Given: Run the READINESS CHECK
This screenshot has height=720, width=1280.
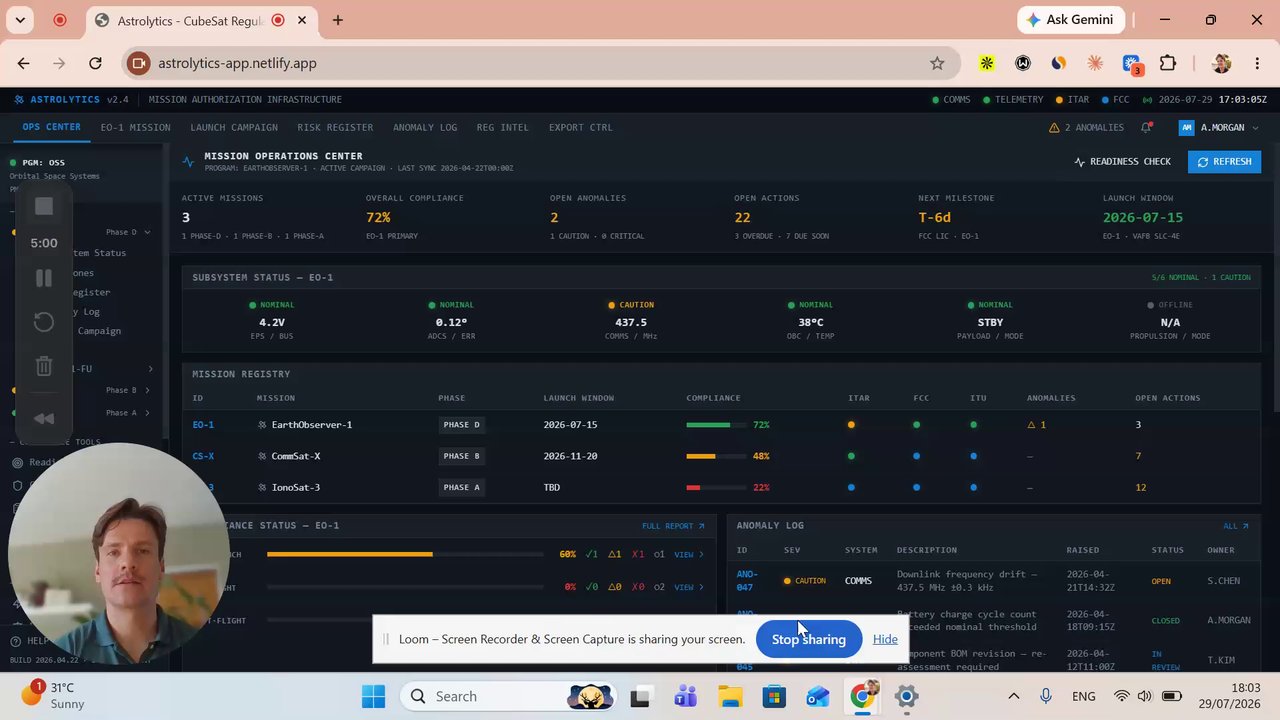Looking at the screenshot, I should (x=1122, y=161).
